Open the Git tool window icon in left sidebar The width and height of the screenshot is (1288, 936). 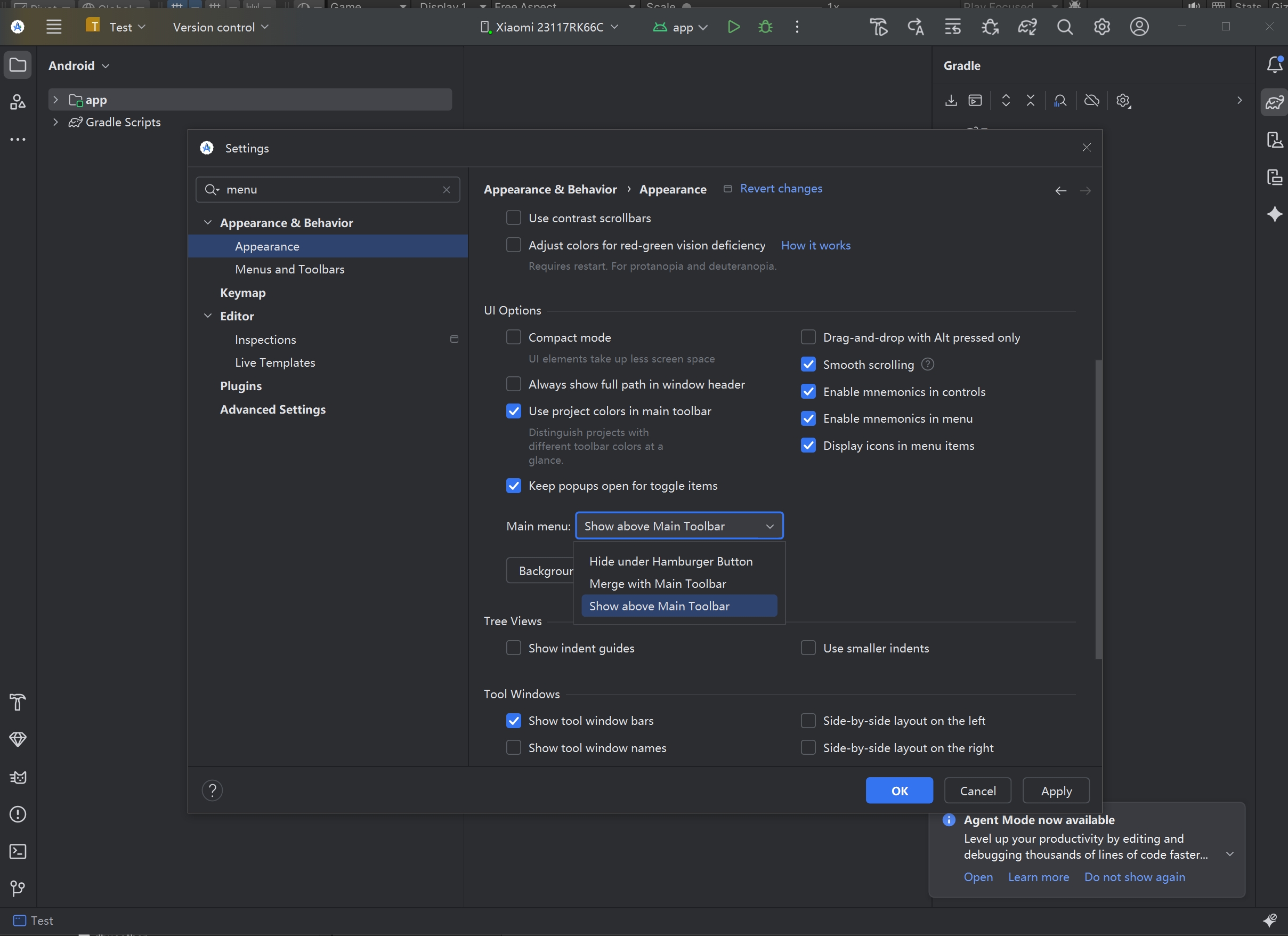click(18, 887)
